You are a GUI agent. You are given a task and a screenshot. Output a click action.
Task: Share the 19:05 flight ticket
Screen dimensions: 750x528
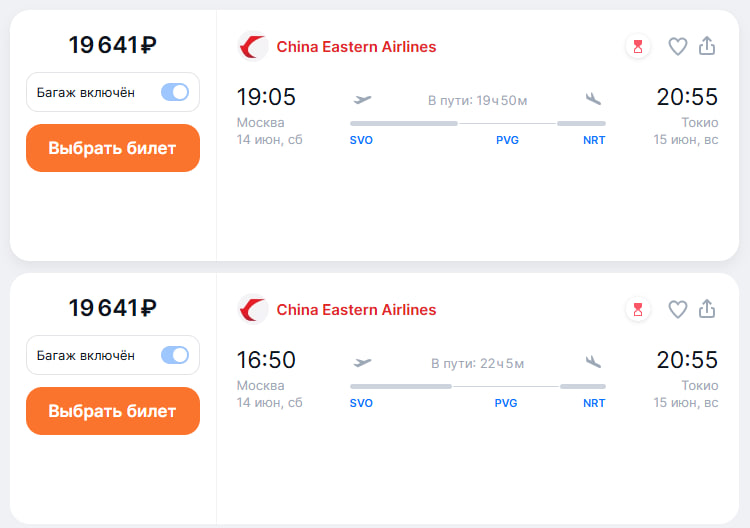coord(707,46)
